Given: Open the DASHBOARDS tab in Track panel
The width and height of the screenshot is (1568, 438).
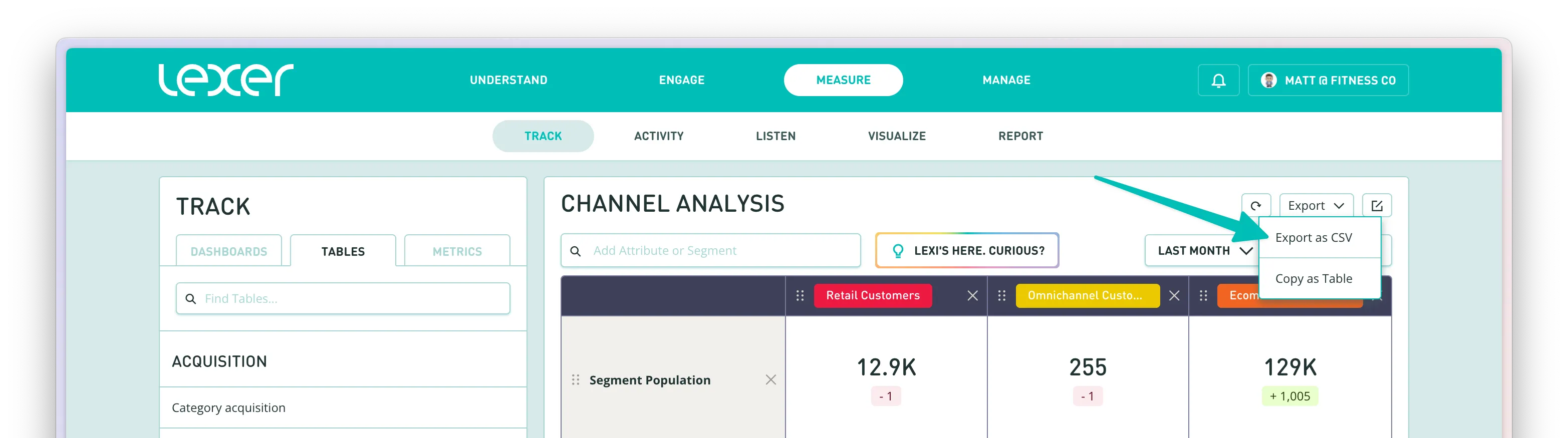Looking at the screenshot, I should click(x=229, y=251).
